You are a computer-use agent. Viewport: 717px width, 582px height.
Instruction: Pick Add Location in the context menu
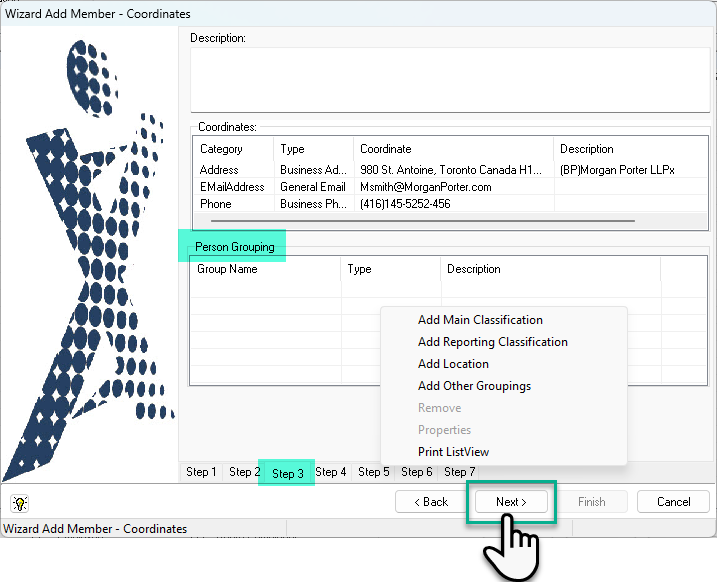coord(453,364)
